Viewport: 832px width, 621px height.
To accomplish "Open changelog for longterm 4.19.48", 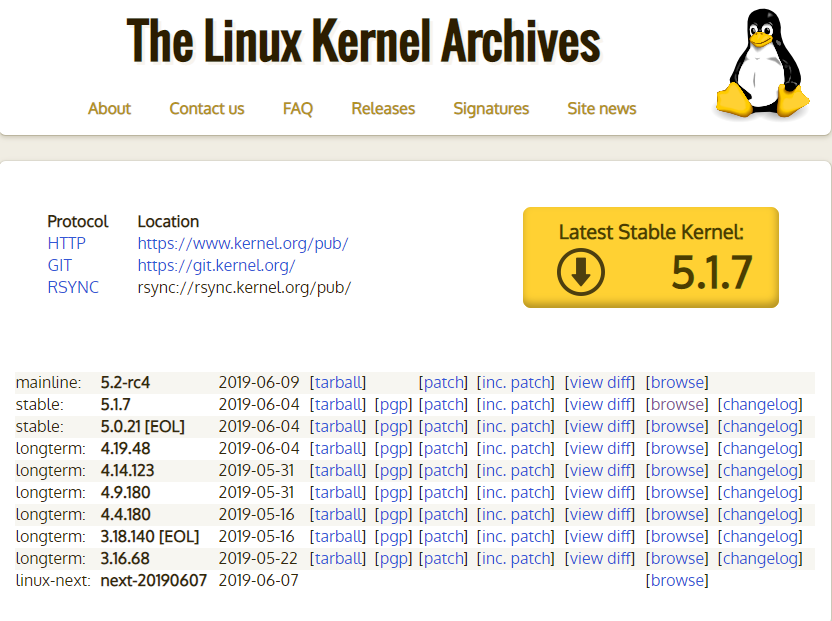I will (x=760, y=448).
